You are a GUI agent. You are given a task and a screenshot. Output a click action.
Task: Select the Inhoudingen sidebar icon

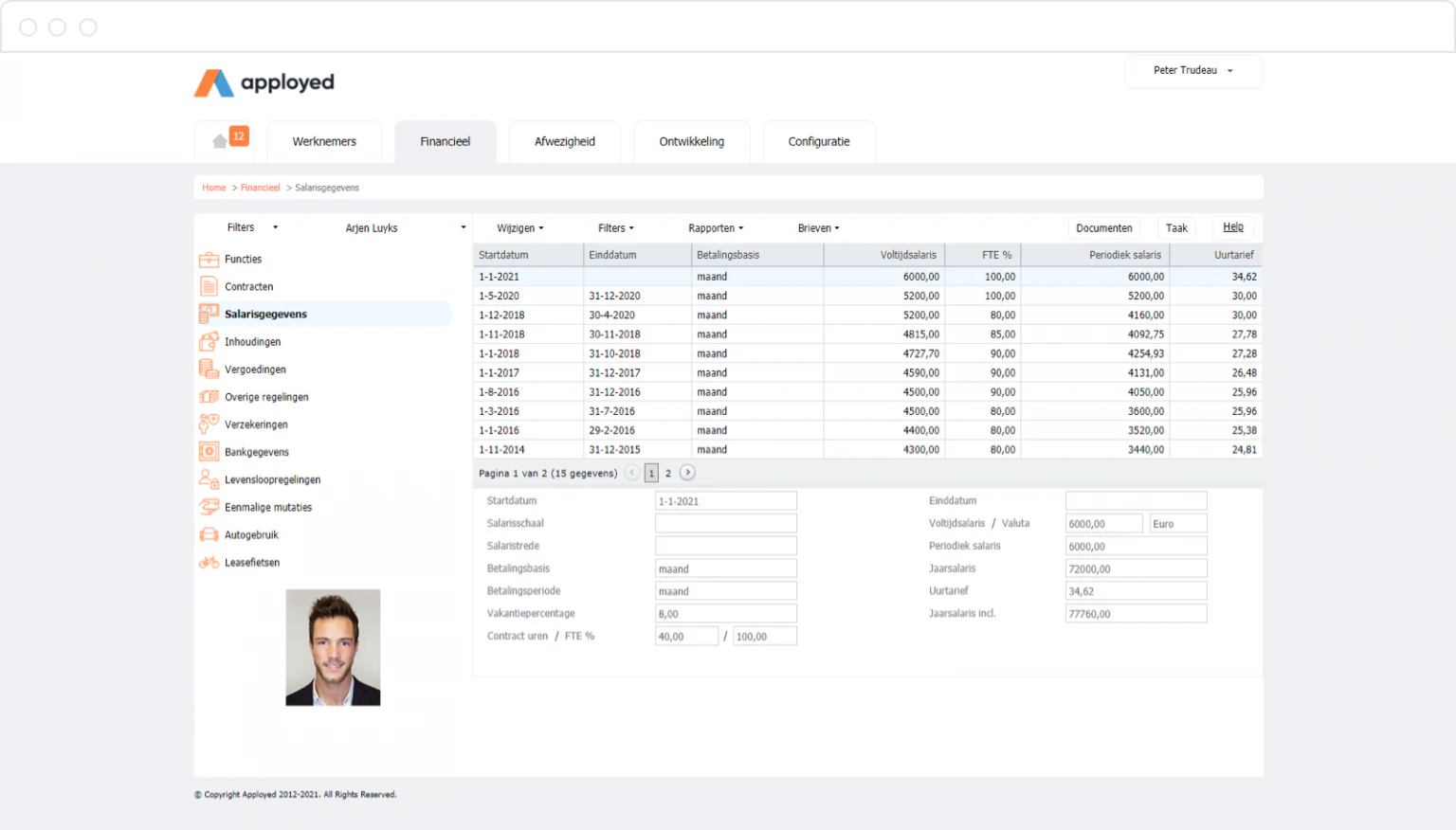pyautogui.click(x=209, y=341)
